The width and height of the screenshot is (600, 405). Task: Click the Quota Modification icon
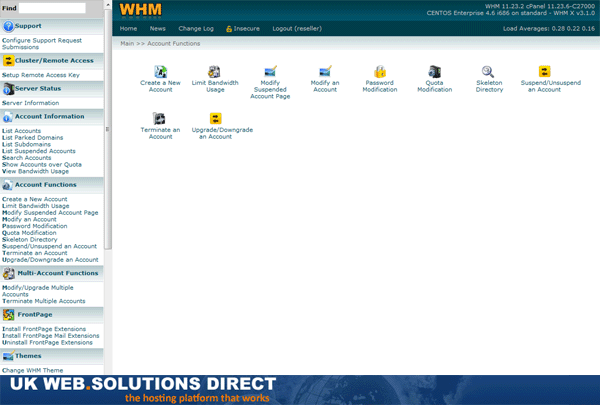pos(435,71)
